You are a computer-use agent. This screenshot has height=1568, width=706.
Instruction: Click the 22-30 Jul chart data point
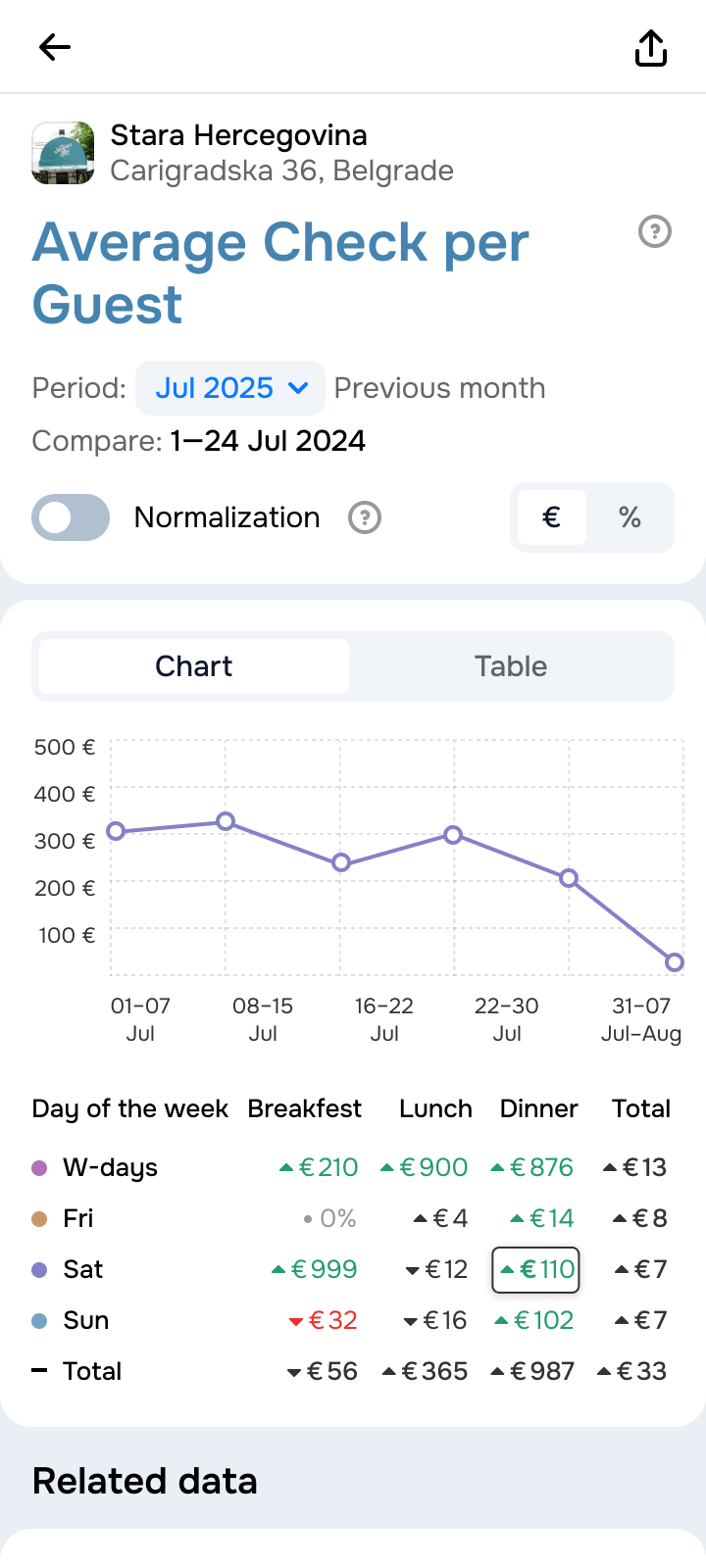click(x=453, y=835)
